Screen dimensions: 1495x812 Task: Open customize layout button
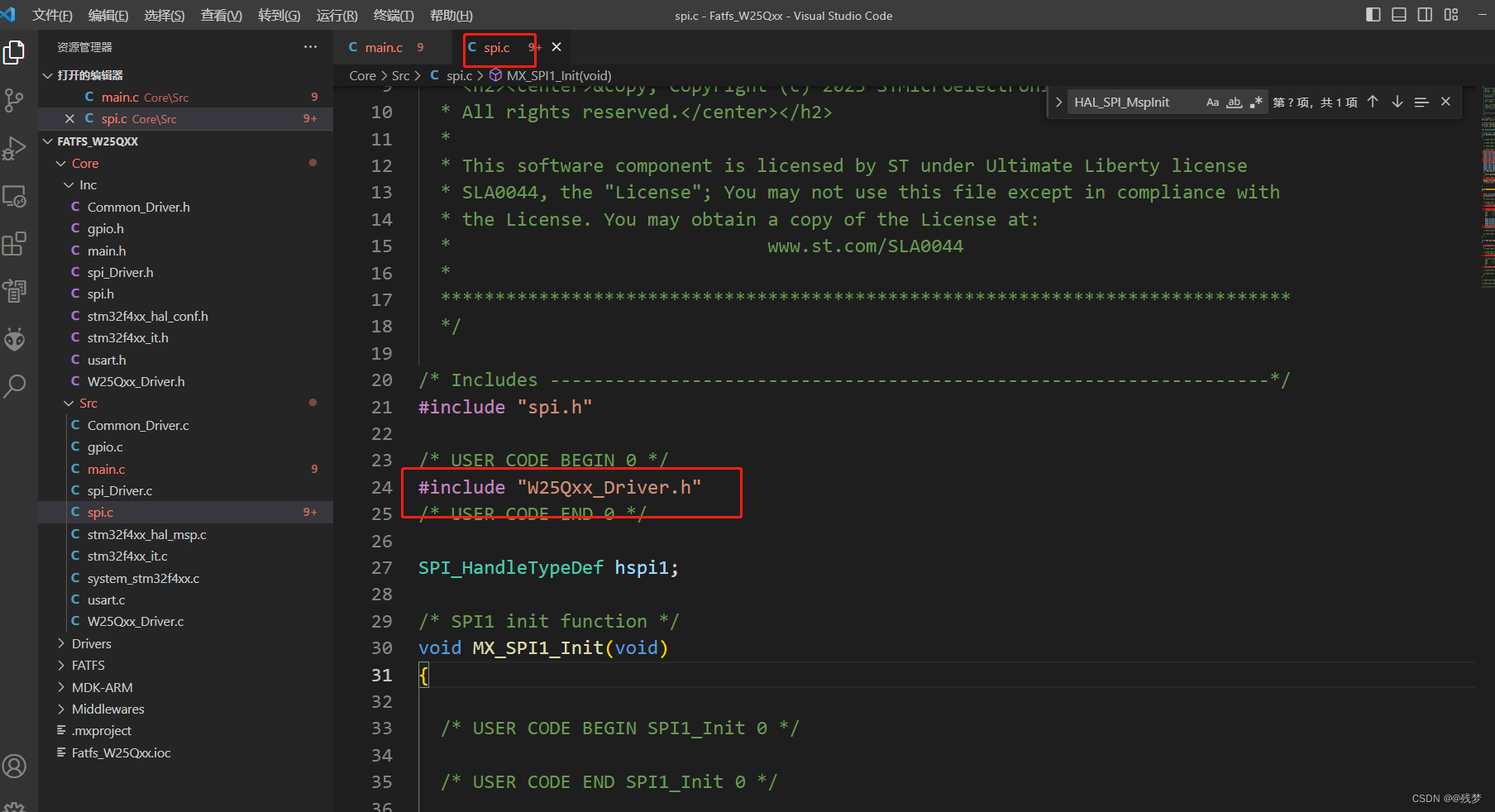tap(1451, 15)
